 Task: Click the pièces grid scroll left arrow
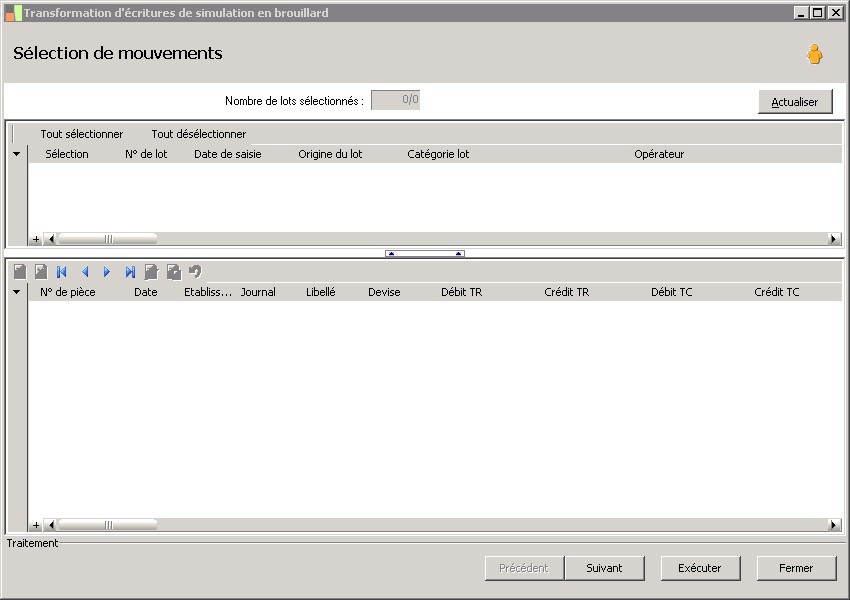(51, 525)
